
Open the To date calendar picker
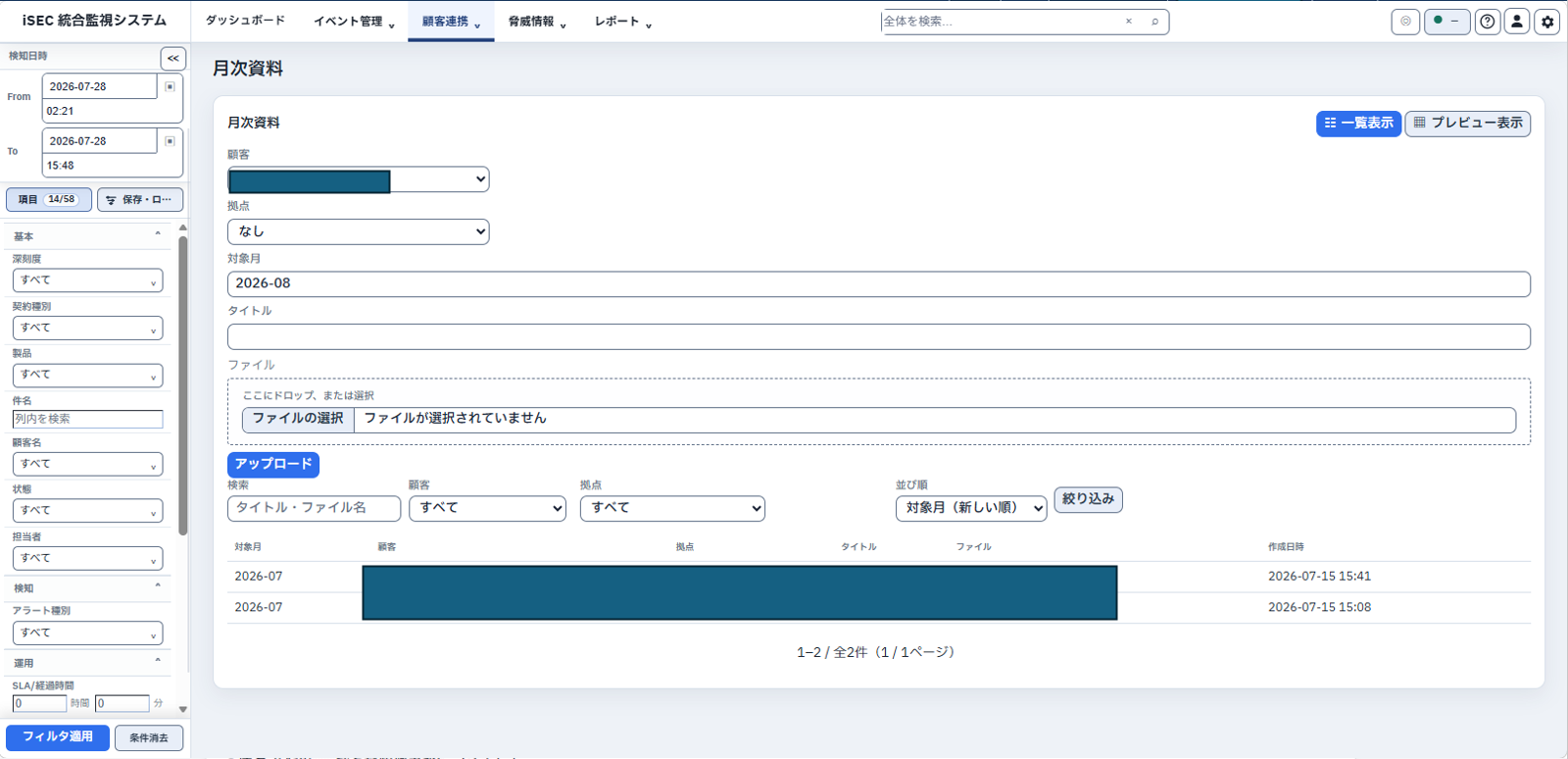(170, 141)
